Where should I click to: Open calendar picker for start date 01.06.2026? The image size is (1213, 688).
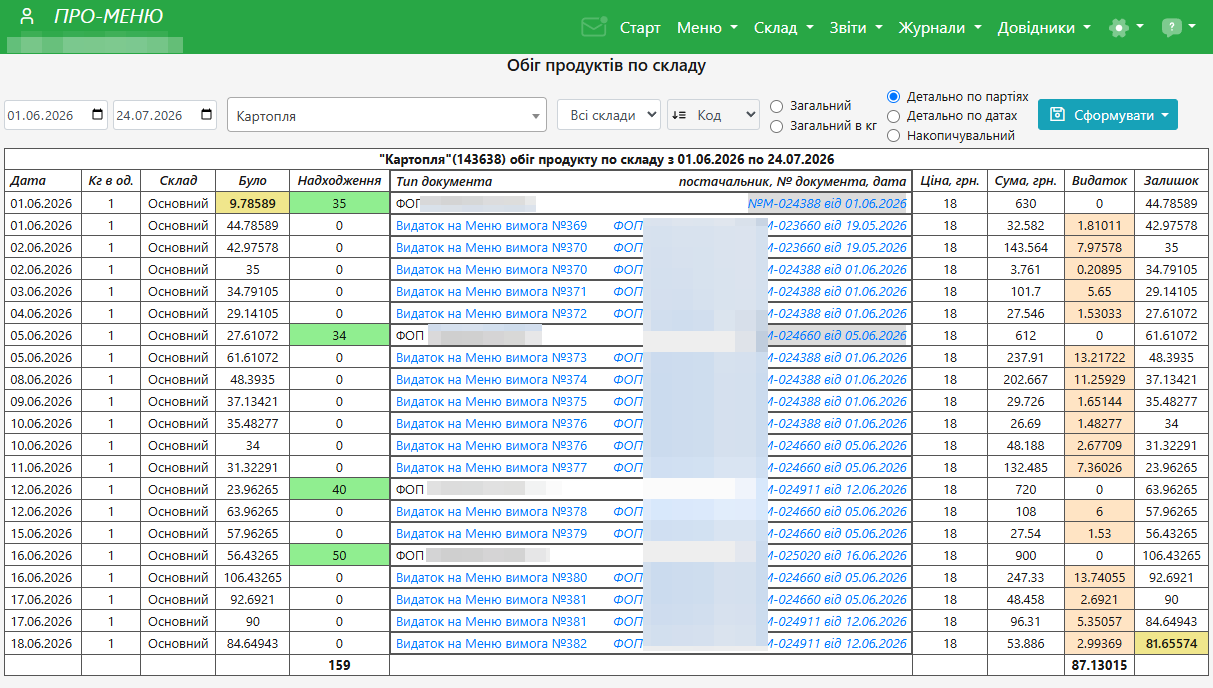click(97, 115)
